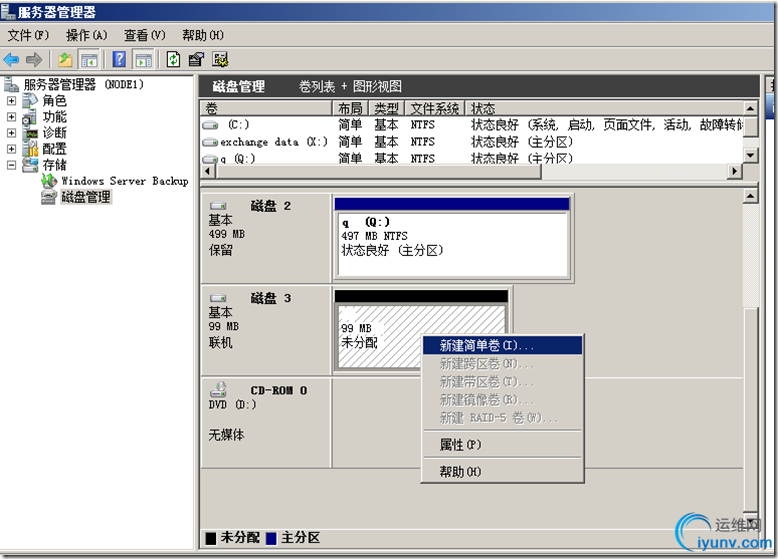
Task: Click the Rescan disks settings toolbar icon
Action: tap(220, 60)
